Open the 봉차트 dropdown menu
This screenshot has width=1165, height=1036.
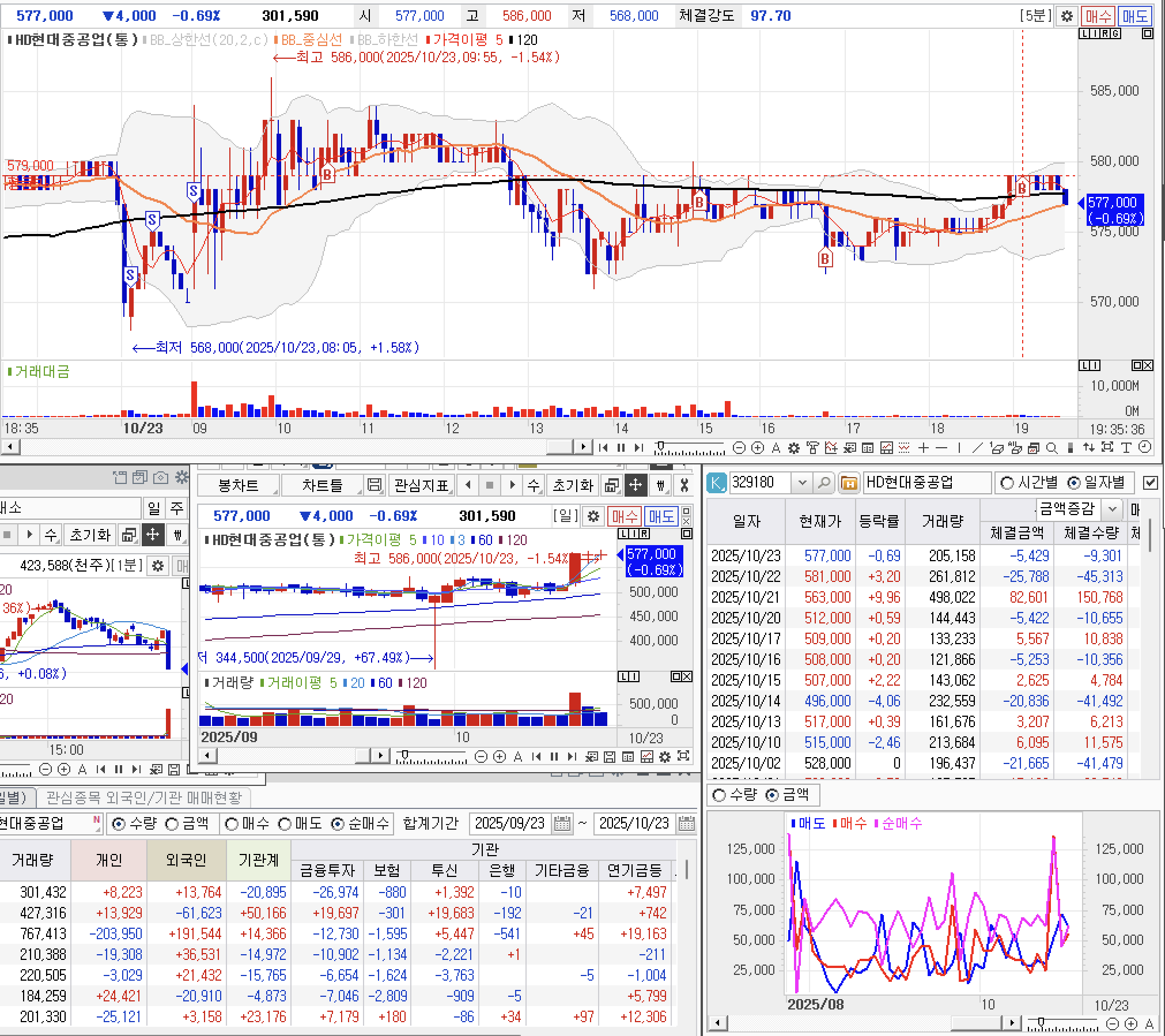click(238, 486)
